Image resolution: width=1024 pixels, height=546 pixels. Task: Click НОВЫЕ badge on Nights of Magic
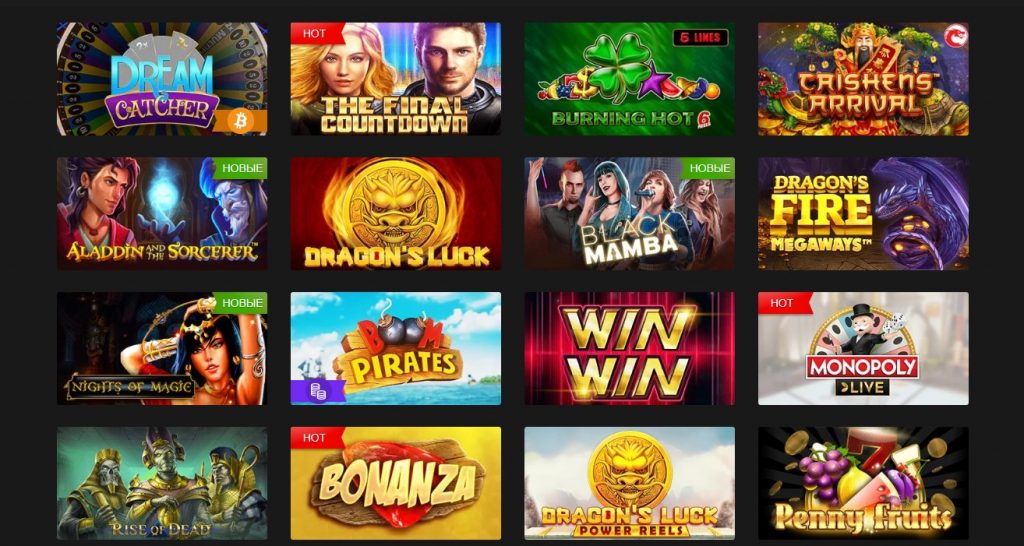tap(242, 303)
